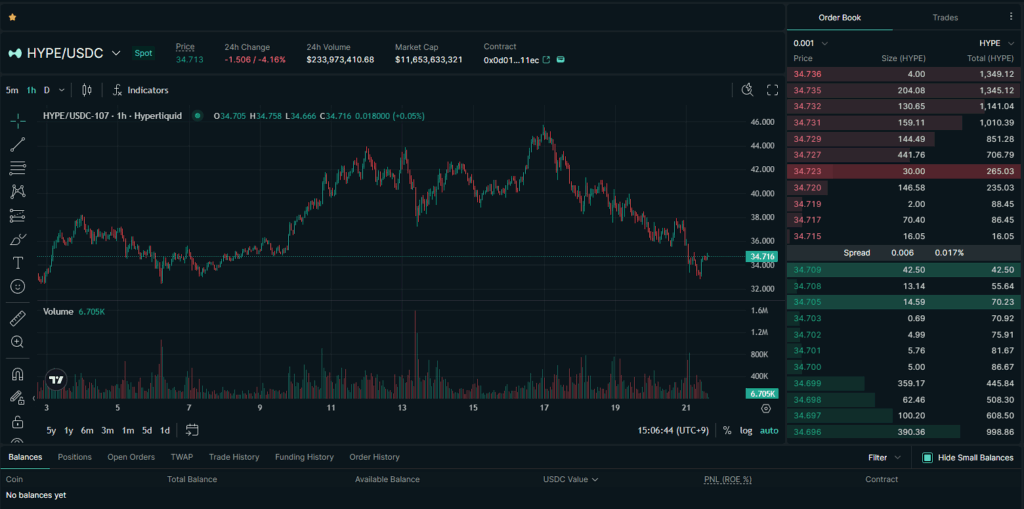Open the 0.001 price grouping dropdown
Image resolution: width=1024 pixels, height=509 pixels.
(x=810, y=43)
